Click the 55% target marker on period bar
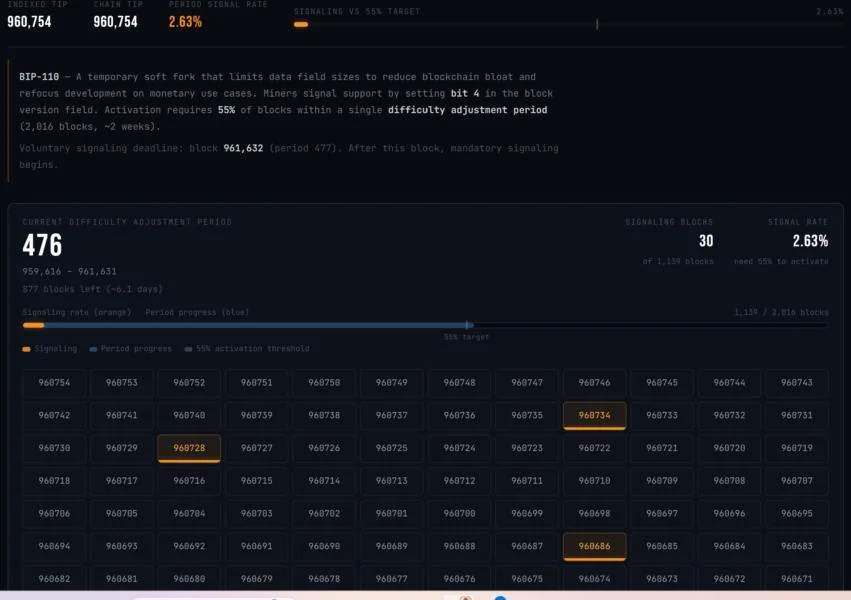The height and width of the screenshot is (600, 851). tap(467, 325)
